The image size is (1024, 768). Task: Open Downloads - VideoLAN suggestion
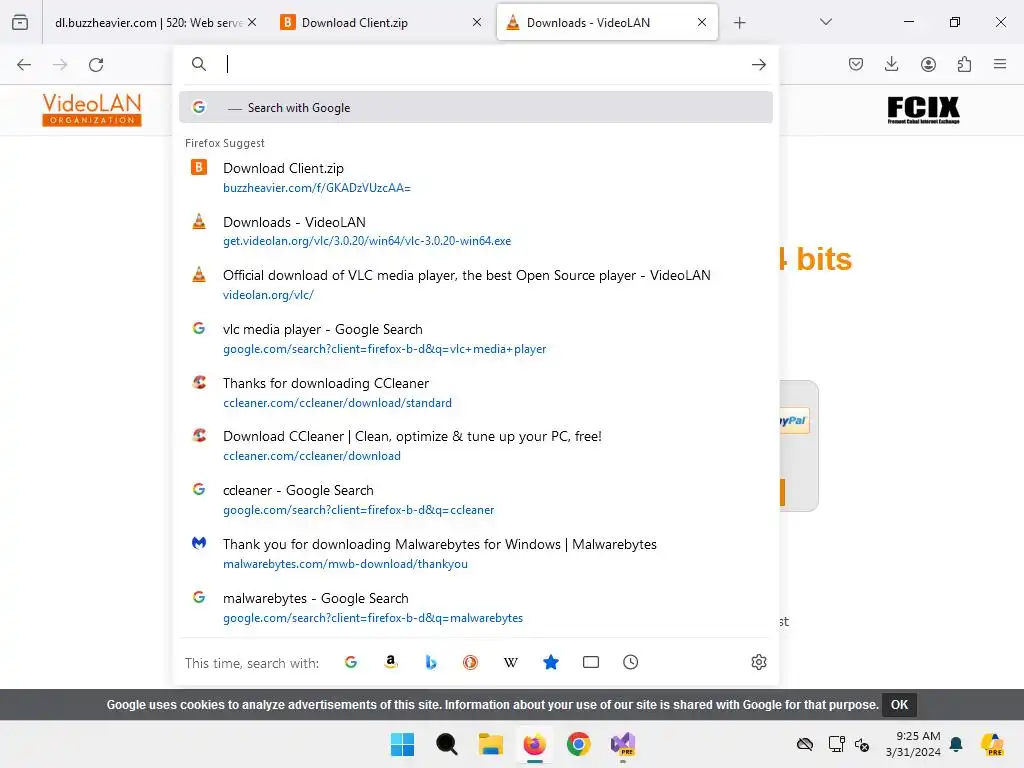475,231
